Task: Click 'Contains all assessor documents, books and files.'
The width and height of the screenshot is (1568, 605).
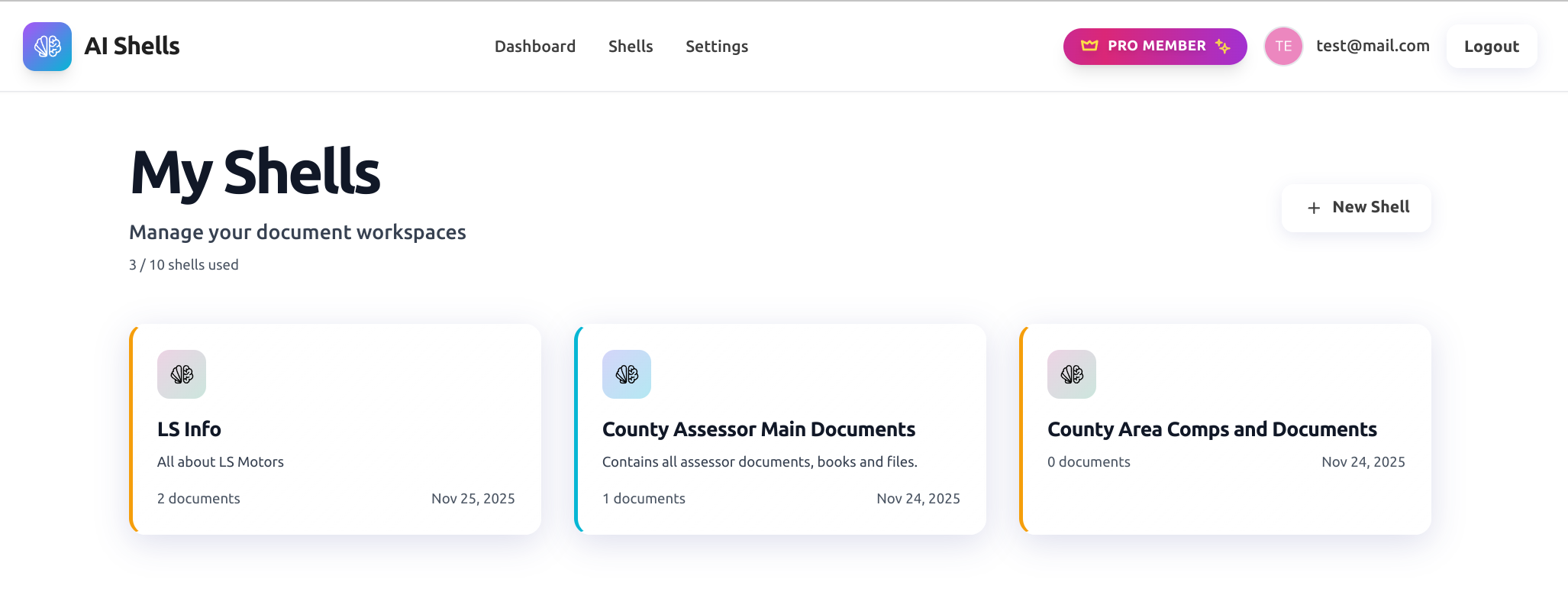Action: point(760,462)
